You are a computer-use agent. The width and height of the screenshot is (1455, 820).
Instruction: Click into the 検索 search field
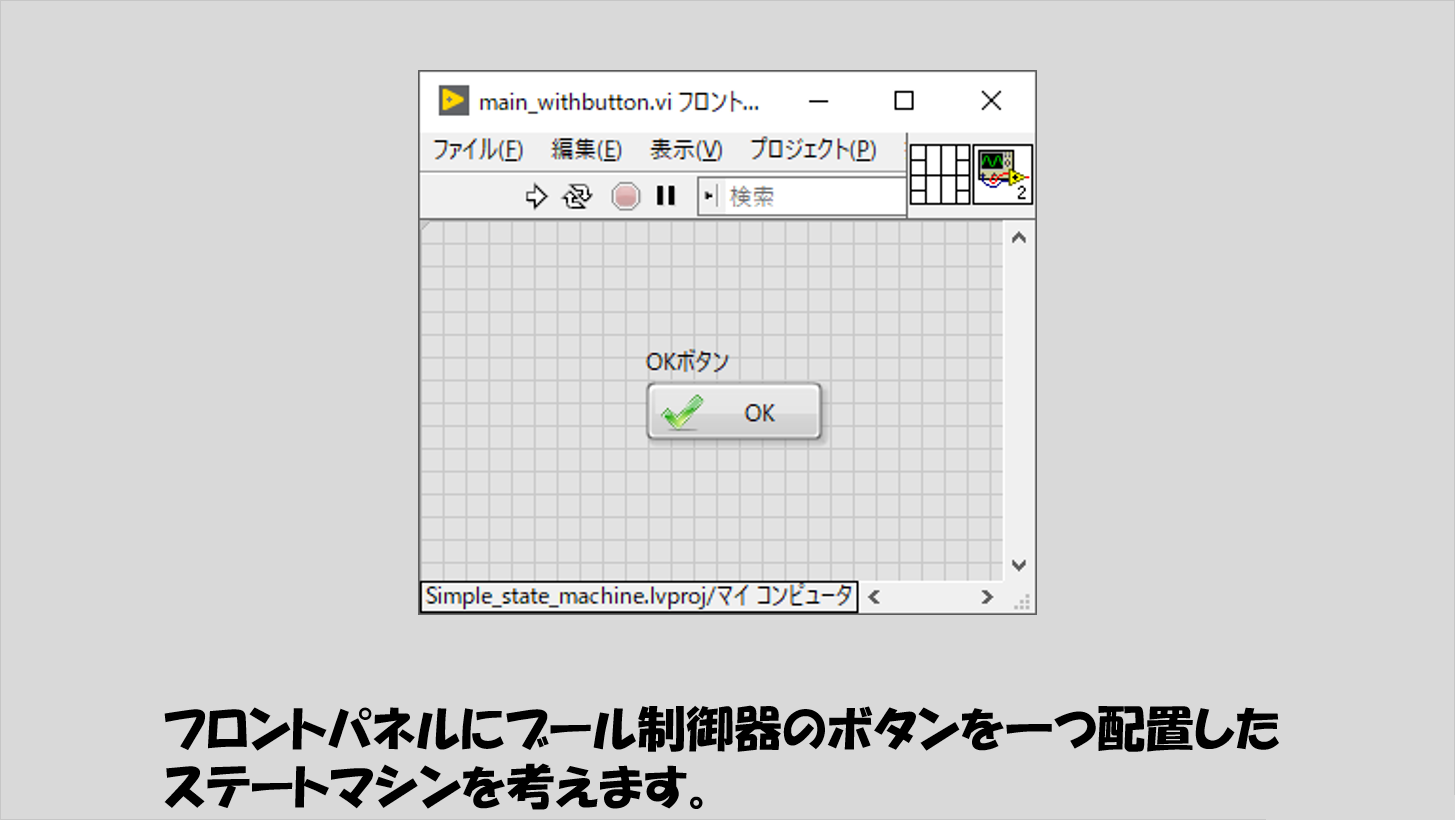810,197
